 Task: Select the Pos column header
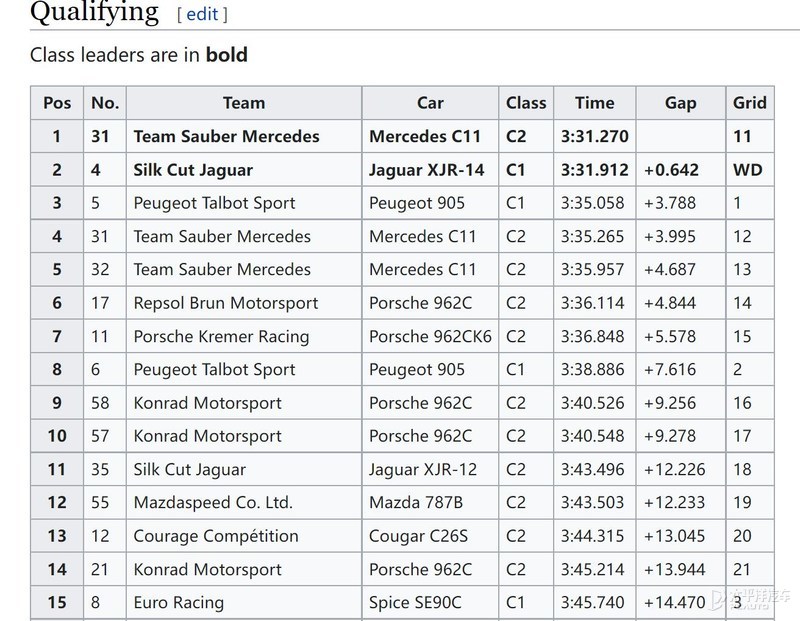58,102
